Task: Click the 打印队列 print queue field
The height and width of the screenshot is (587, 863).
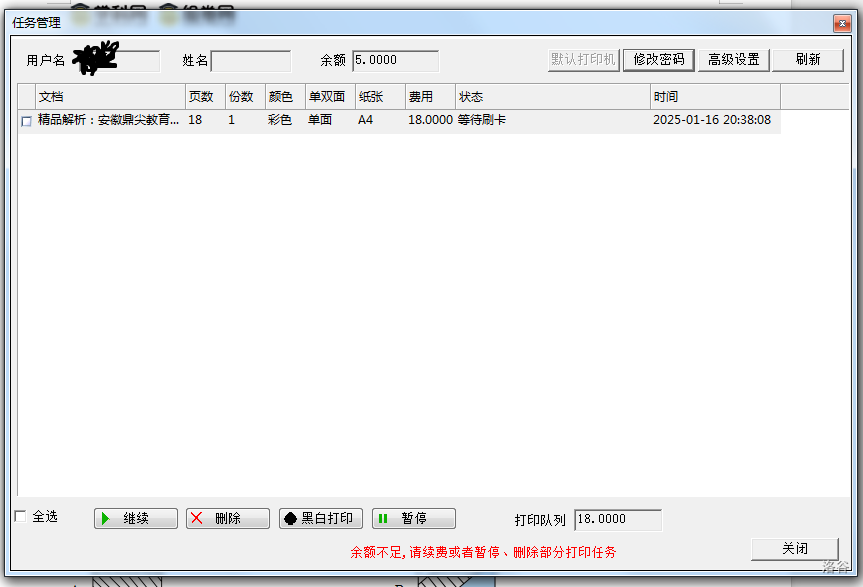Action: (x=617, y=520)
